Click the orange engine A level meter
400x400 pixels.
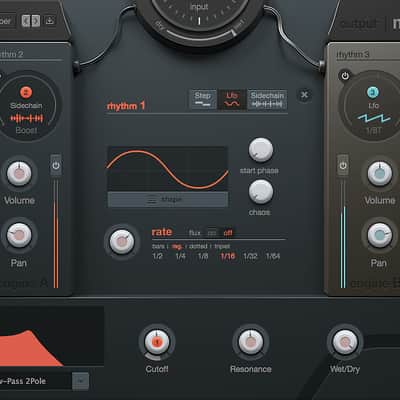(x=56, y=234)
